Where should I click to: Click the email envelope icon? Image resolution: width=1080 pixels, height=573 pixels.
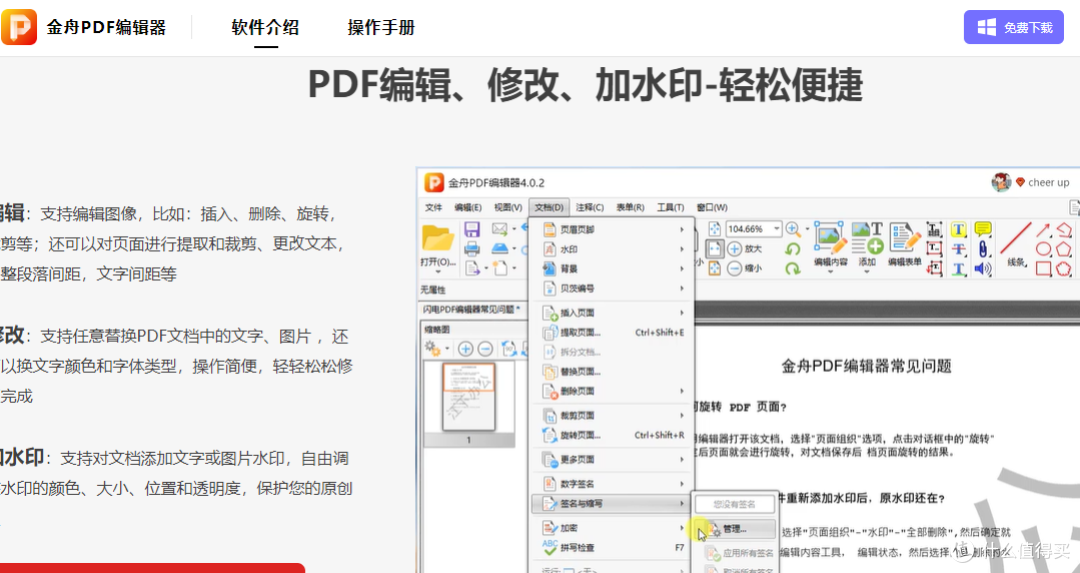pos(499,229)
